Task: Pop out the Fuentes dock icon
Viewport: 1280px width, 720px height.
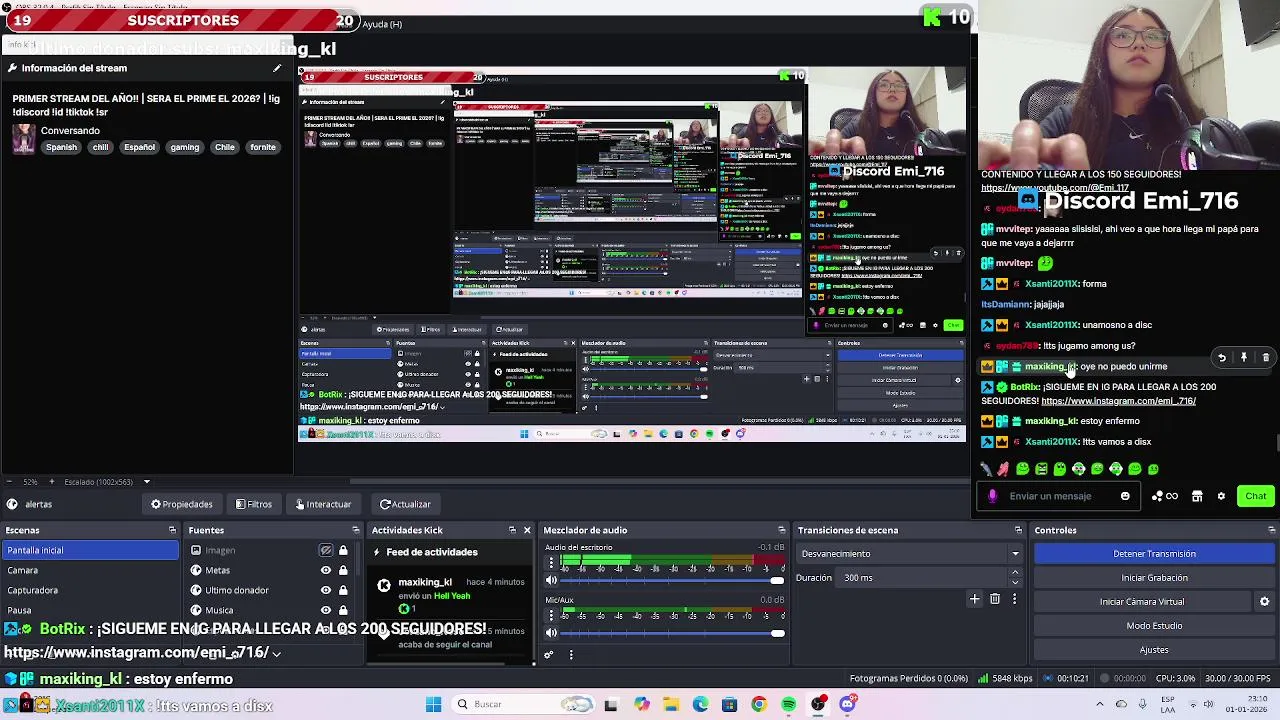Action: (x=355, y=530)
